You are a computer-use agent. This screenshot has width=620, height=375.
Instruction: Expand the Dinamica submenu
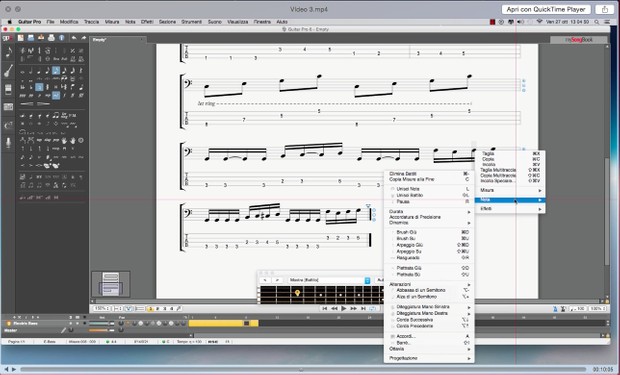[429, 223]
